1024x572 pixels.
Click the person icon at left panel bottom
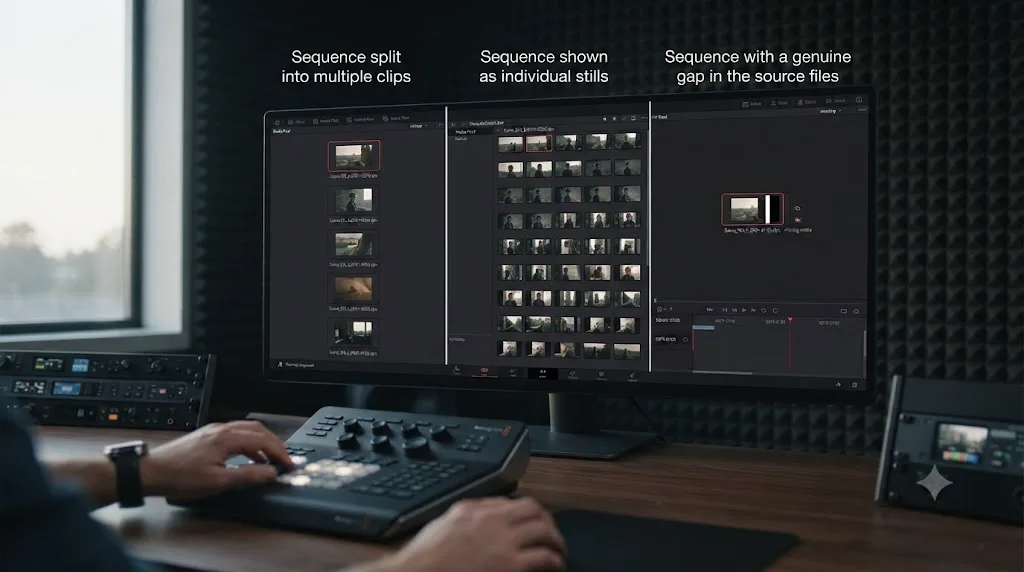point(280,364)
